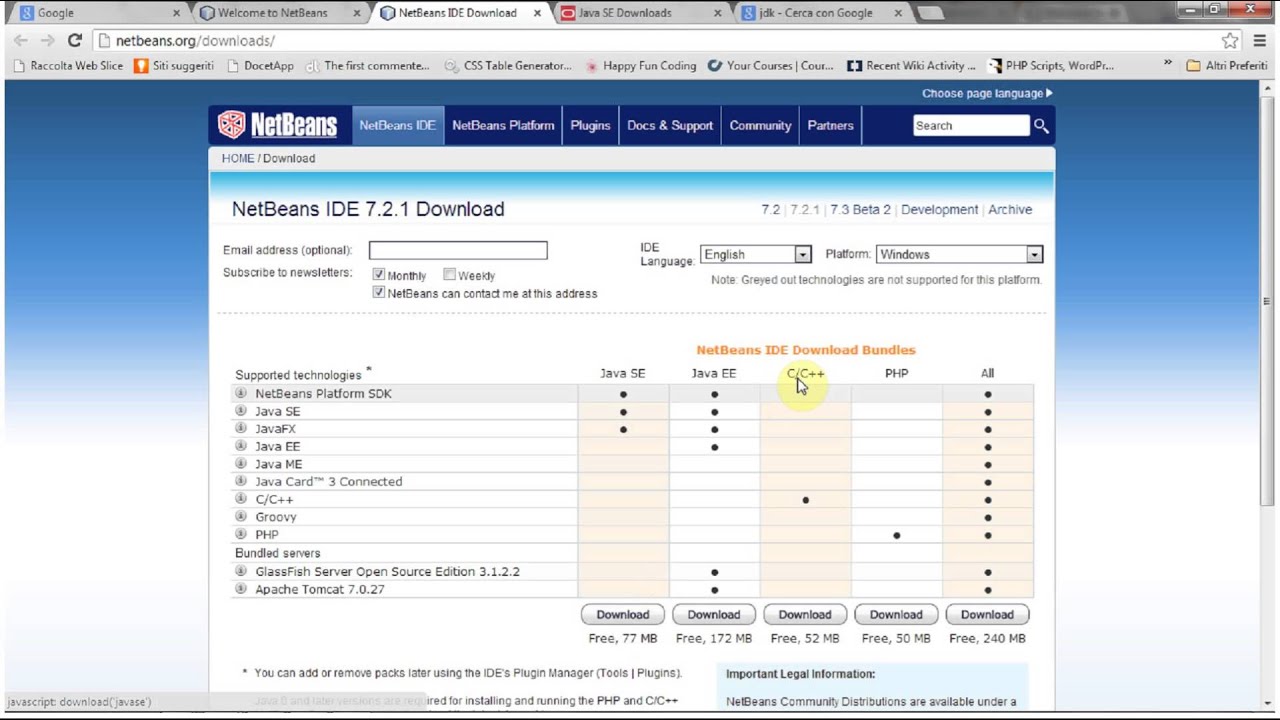Click info icon beside Apache Tomcat

coord(241,589)
